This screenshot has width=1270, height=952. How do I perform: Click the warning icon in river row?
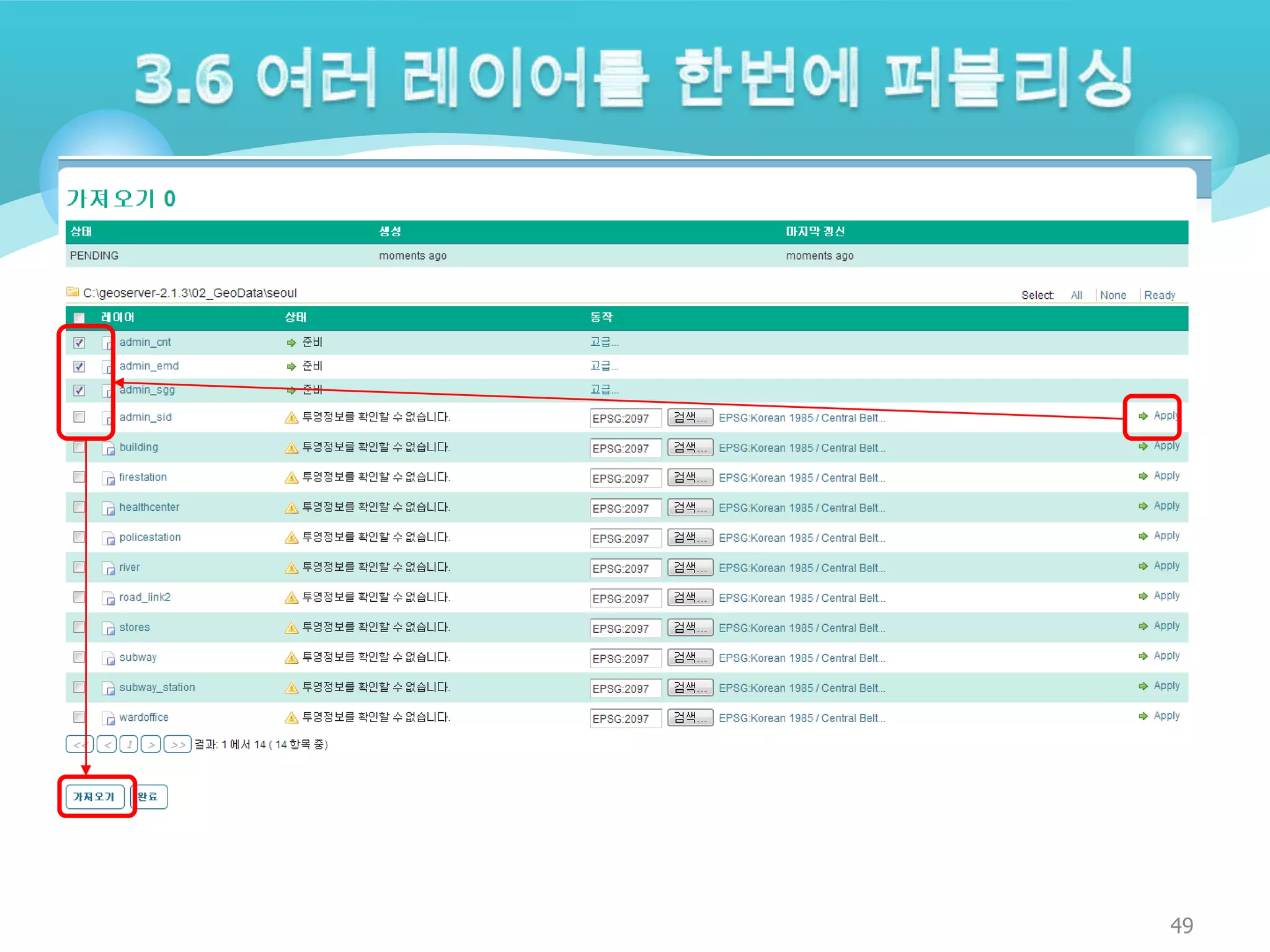(291, 568)
